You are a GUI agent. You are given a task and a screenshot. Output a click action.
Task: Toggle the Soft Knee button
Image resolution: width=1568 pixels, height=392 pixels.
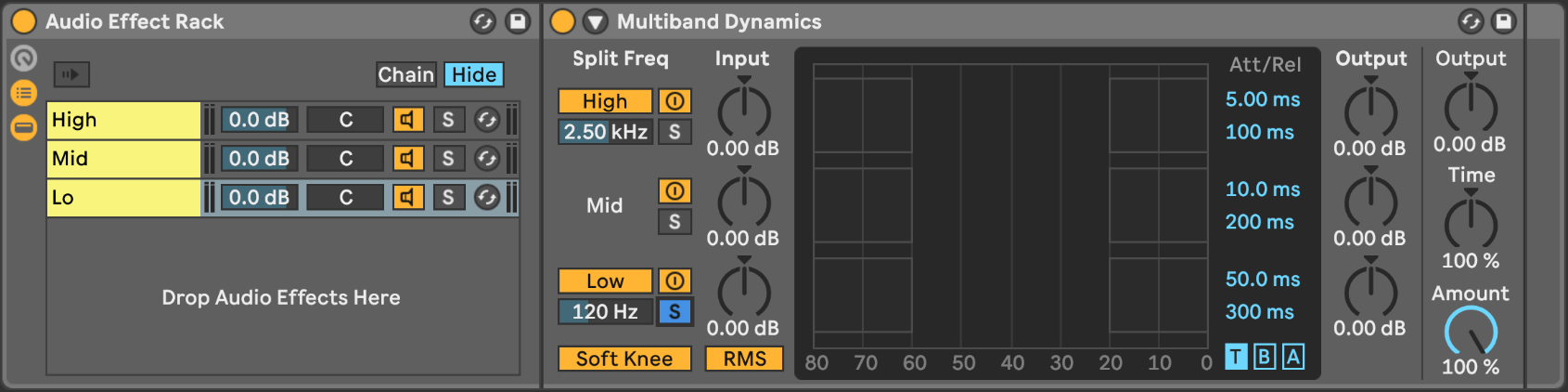point(624,359)
